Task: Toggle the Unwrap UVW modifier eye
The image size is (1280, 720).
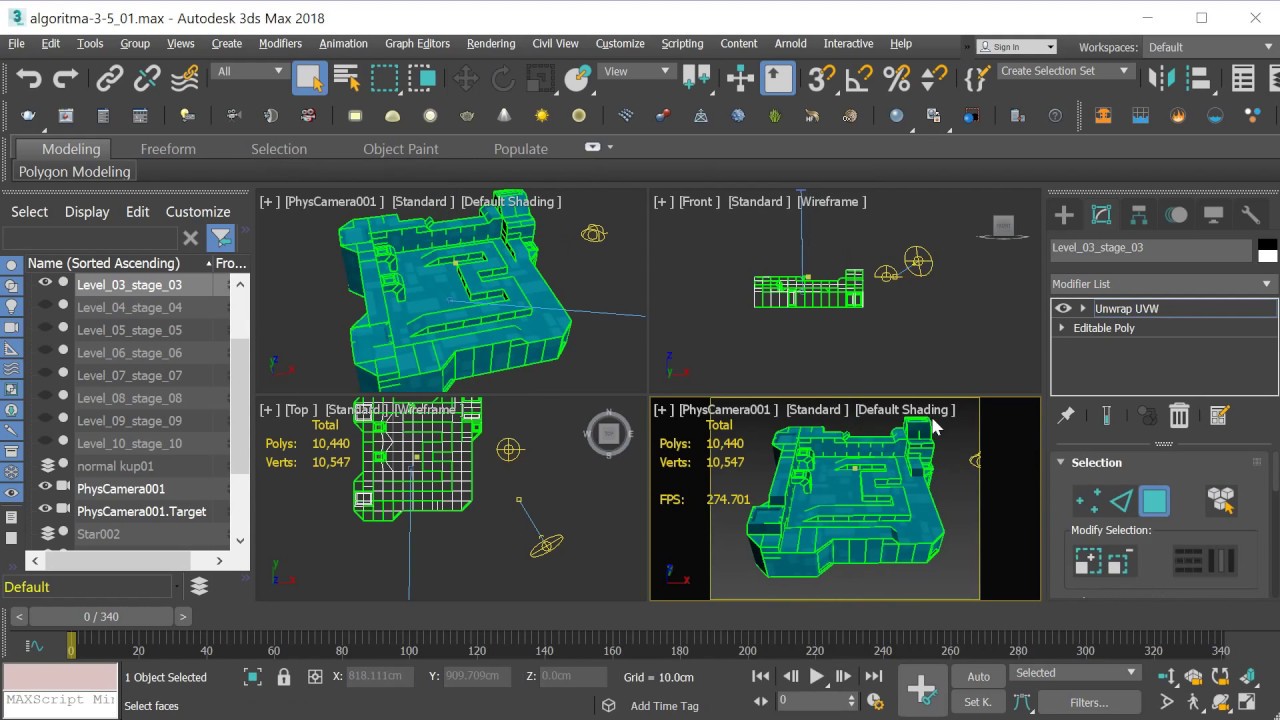Action: point(1063,308)
